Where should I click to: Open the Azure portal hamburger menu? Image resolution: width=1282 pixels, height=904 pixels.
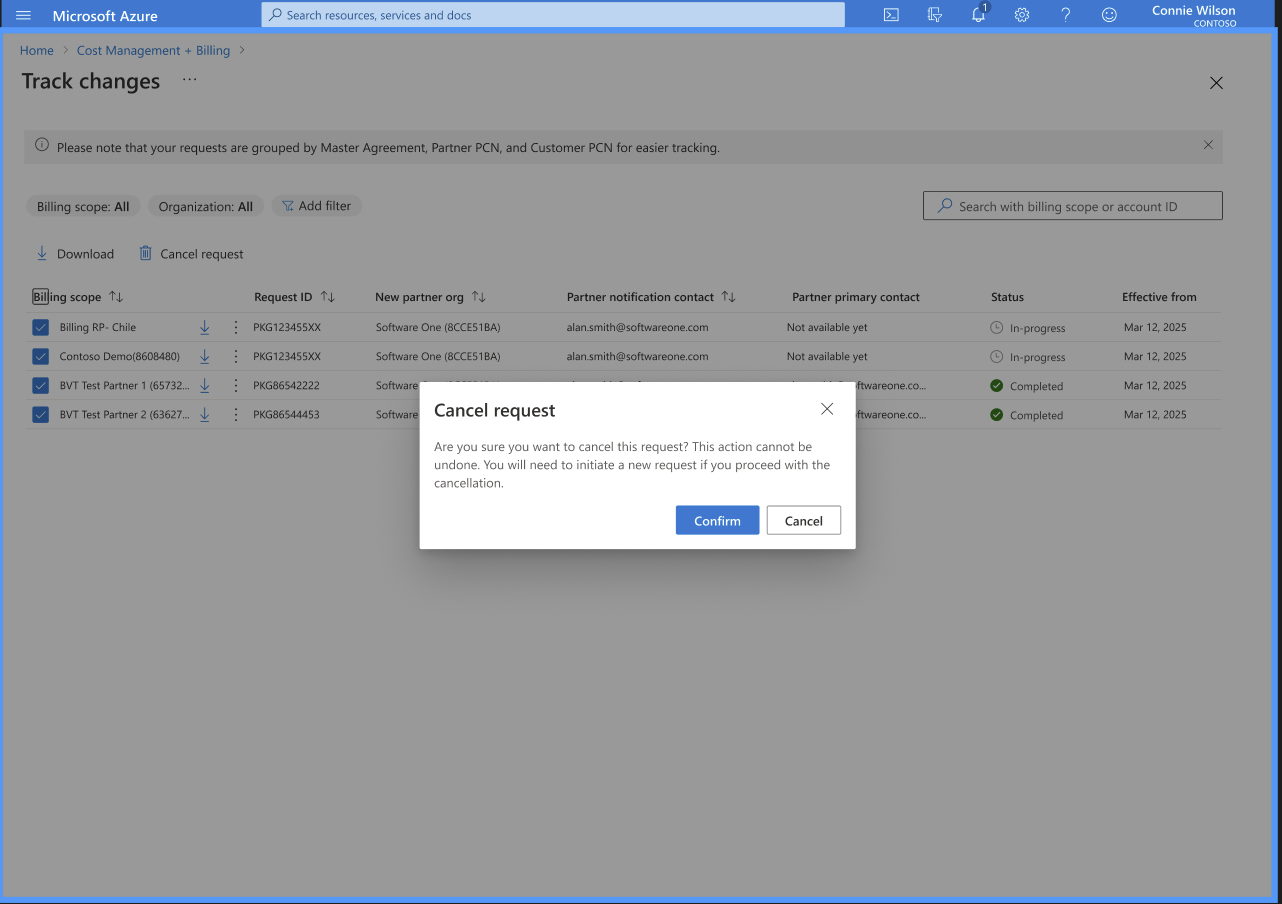point(24,15)
